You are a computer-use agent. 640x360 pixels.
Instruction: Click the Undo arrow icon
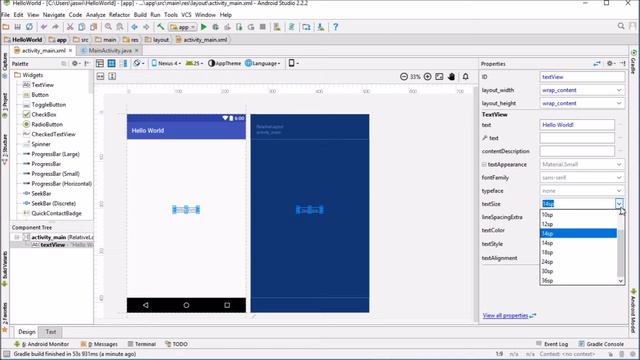[44, 27]
